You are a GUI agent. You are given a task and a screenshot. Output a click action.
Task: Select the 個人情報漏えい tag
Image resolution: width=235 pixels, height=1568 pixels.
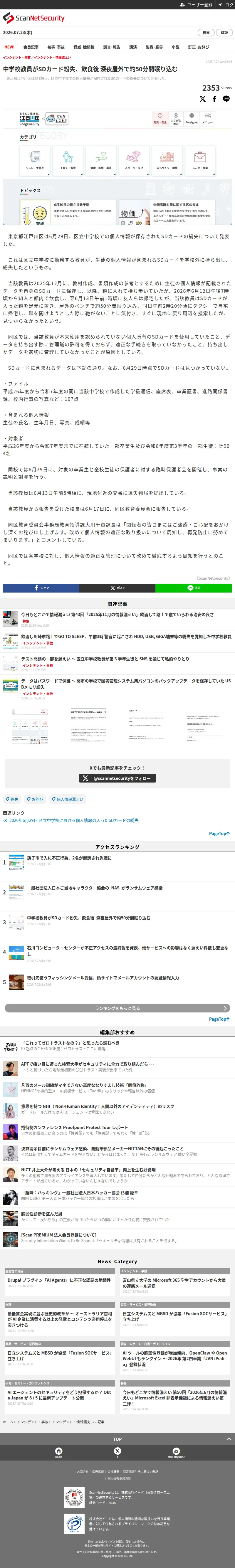click(x=68, y=799)
